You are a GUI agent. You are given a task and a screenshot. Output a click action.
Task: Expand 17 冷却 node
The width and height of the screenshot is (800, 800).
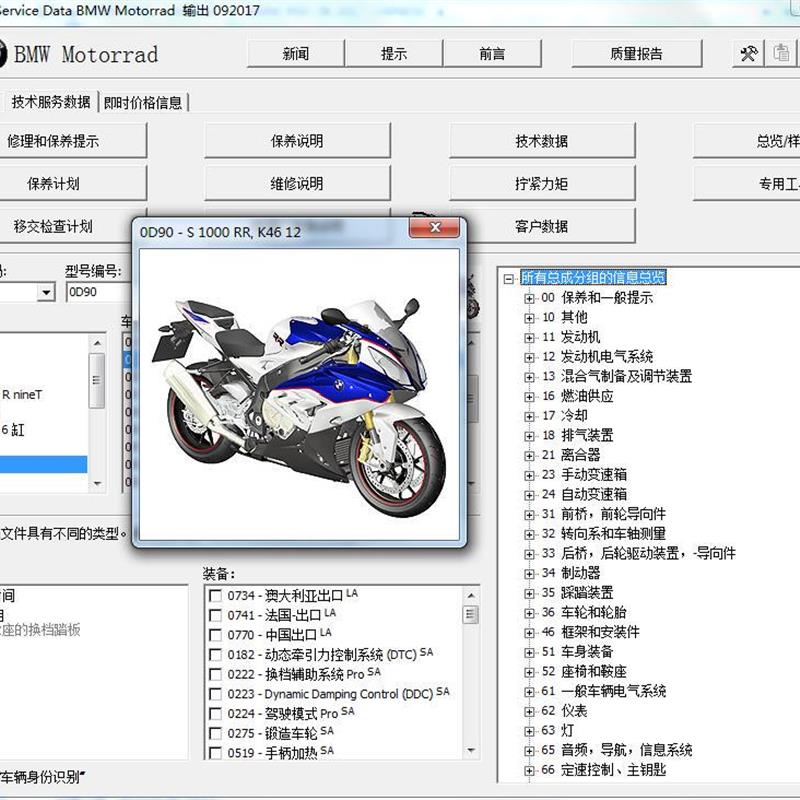(529, 416)
